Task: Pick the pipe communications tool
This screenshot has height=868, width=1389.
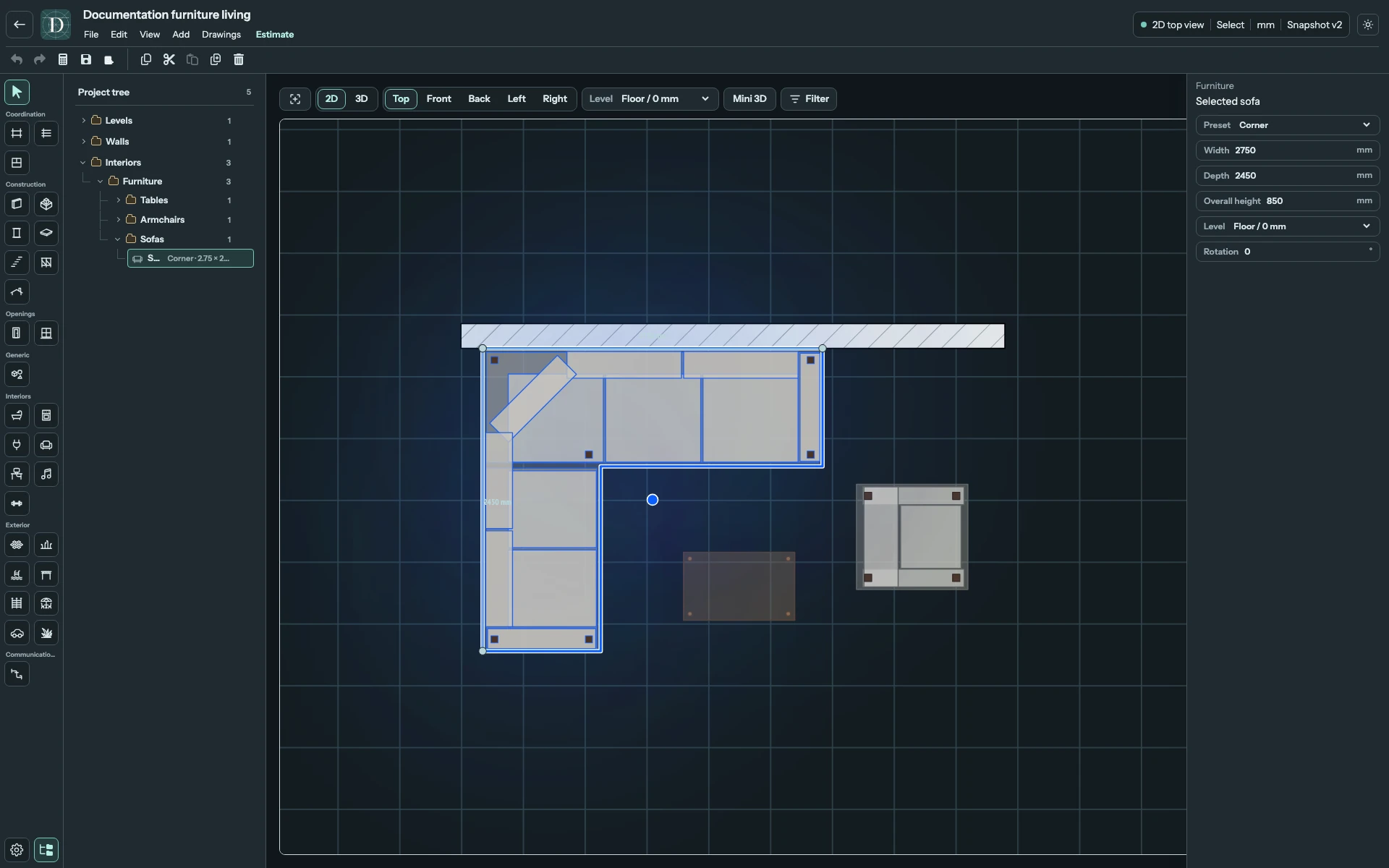Action: click(x=17, y=674)
